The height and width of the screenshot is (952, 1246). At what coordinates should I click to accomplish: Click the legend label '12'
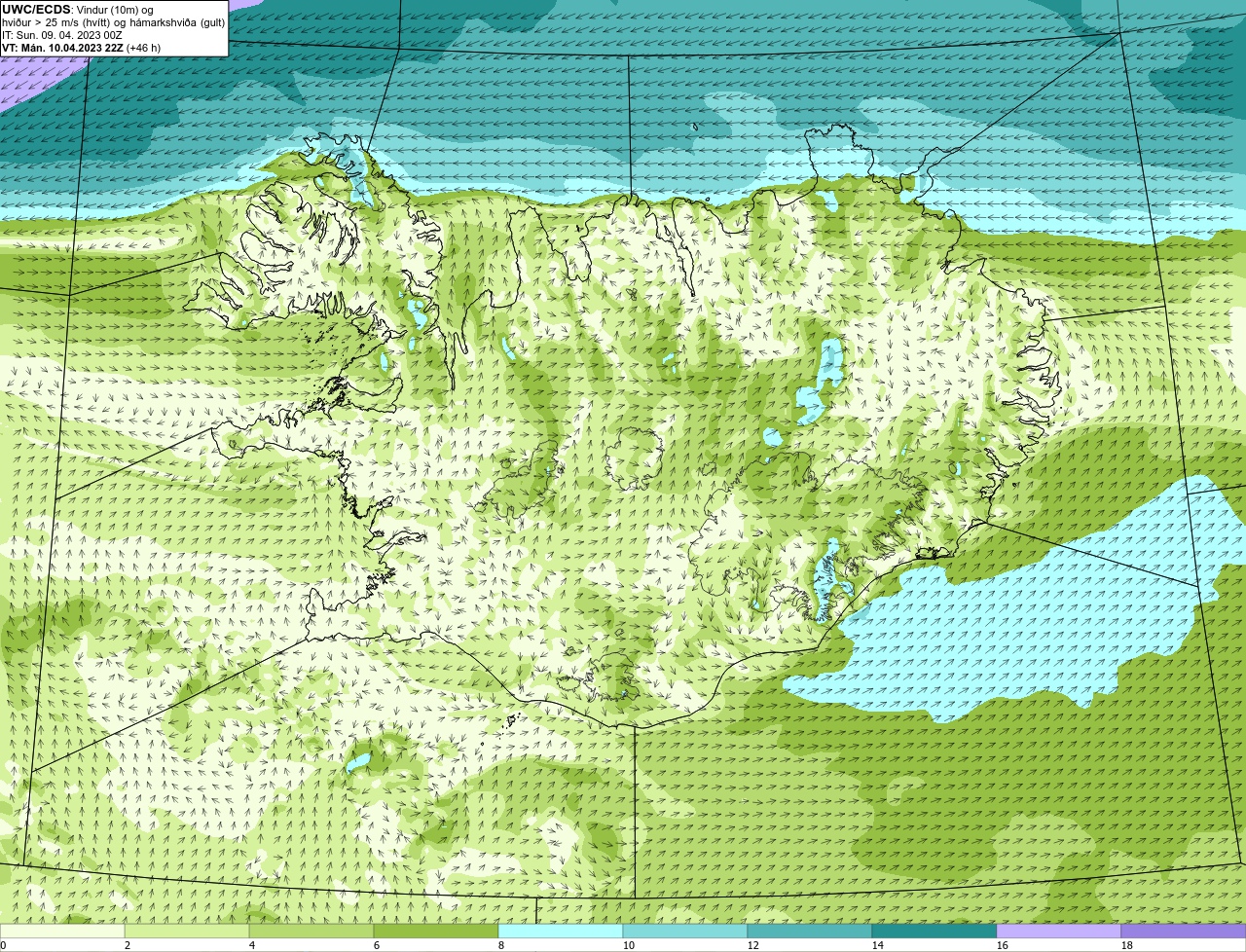[753, 945]
